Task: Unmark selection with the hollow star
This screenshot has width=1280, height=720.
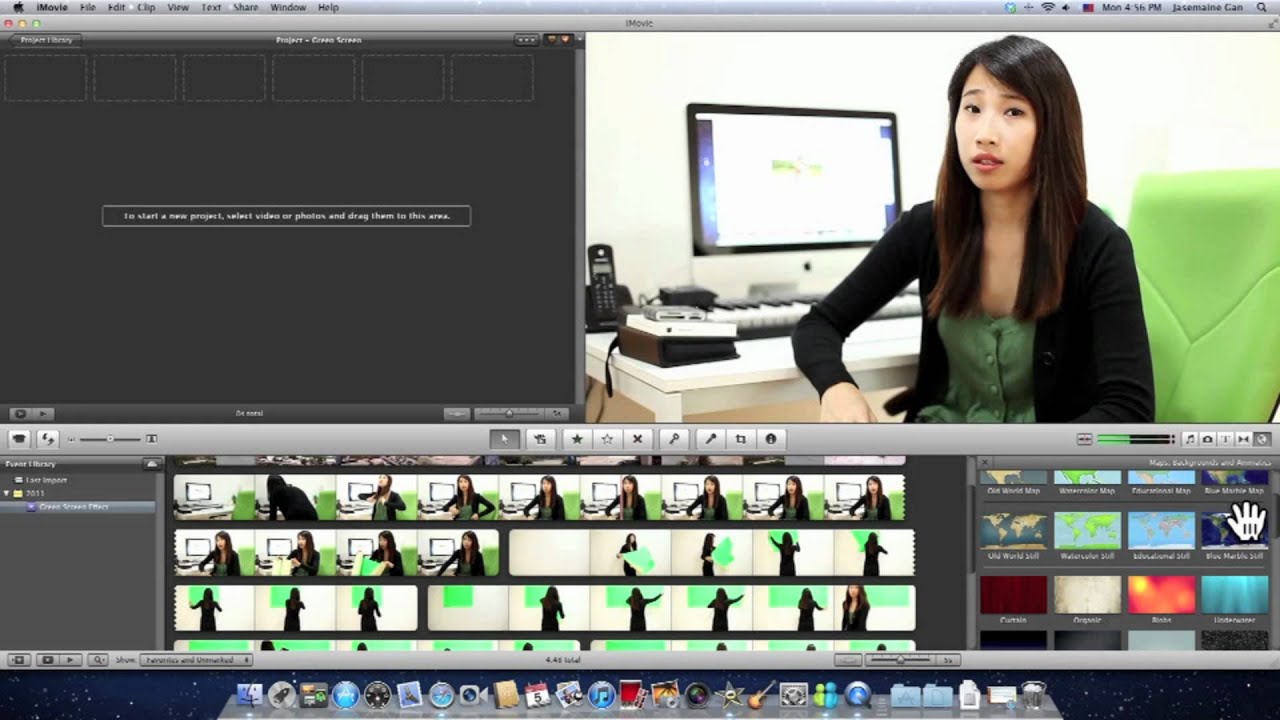Action: tap(607, 439)
